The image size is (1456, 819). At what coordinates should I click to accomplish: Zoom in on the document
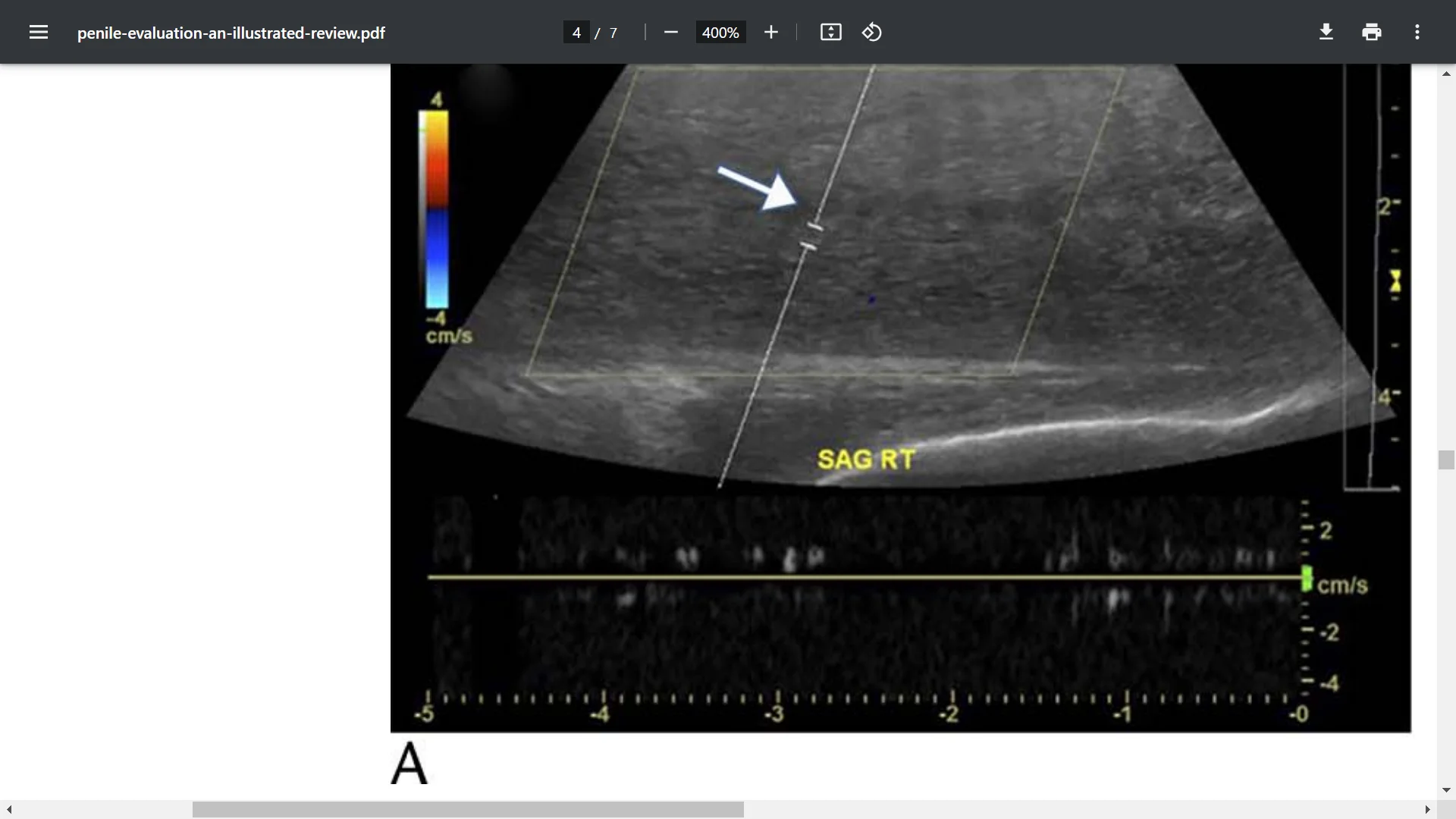(x=771, y=32)
